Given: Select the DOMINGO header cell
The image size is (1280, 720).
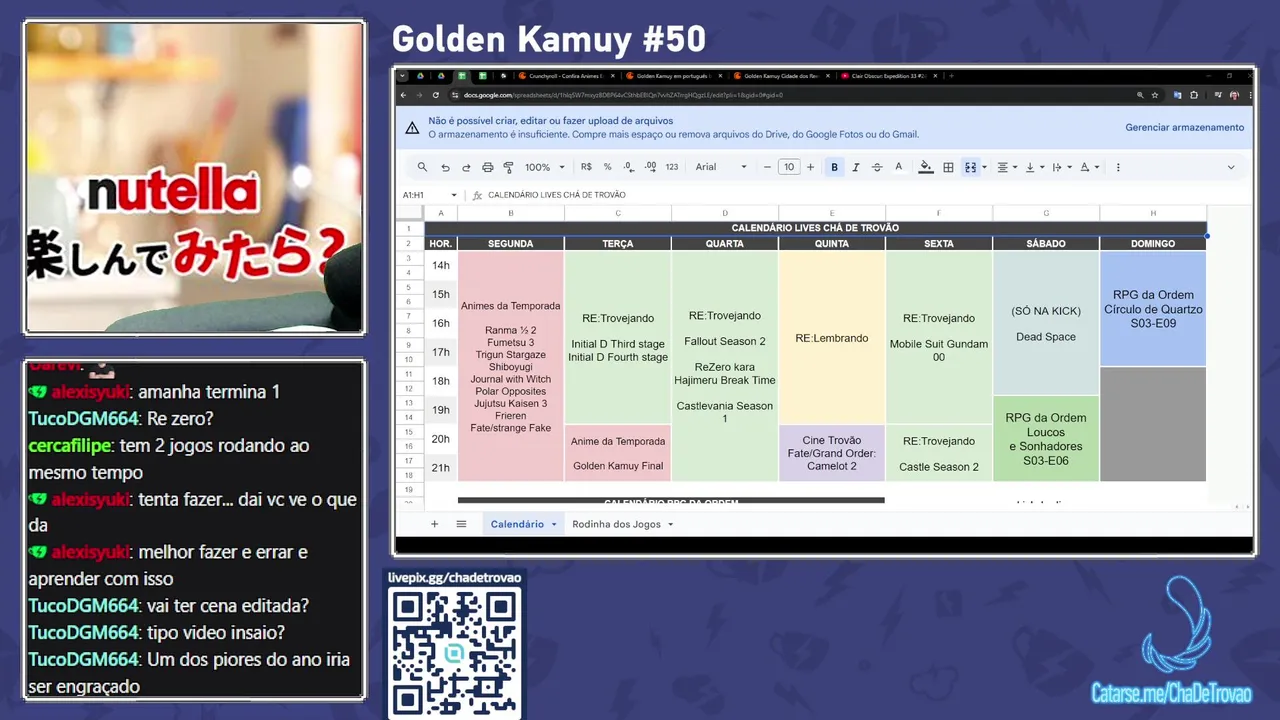Looking at the screenshot, I should point(1153,243).
